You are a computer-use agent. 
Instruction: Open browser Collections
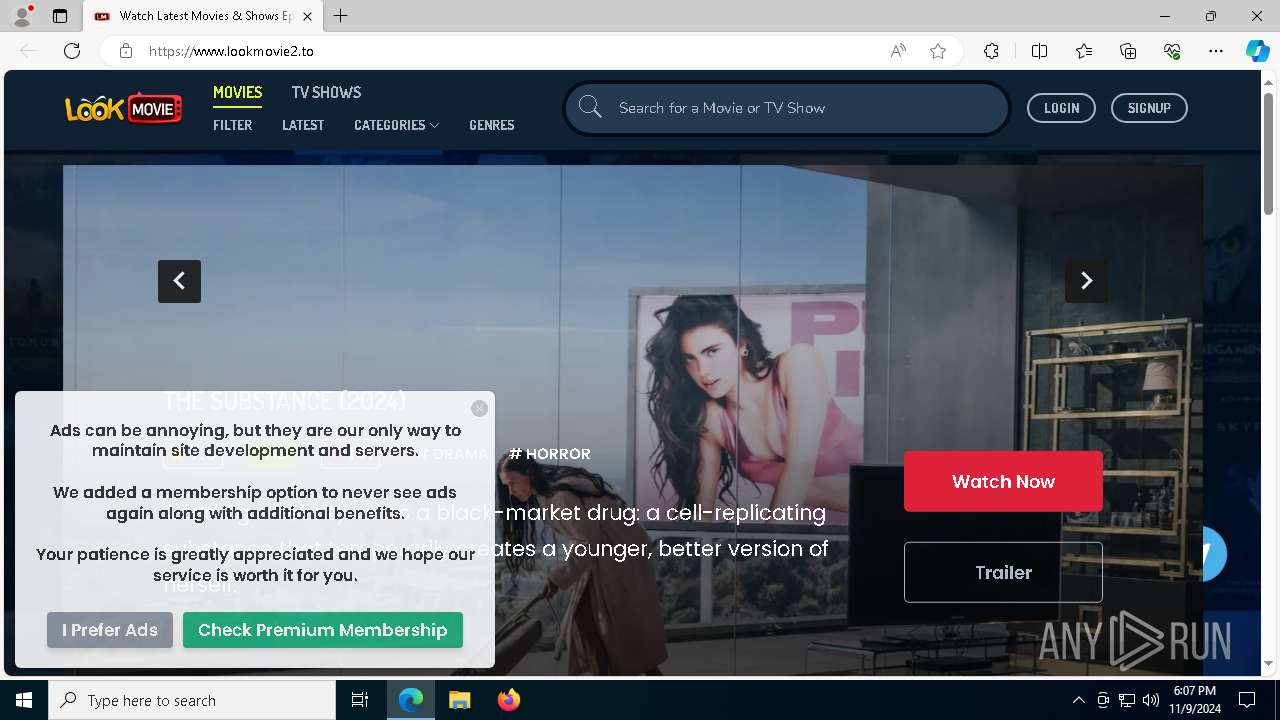pyautogui.click(x=1128, y=51)
